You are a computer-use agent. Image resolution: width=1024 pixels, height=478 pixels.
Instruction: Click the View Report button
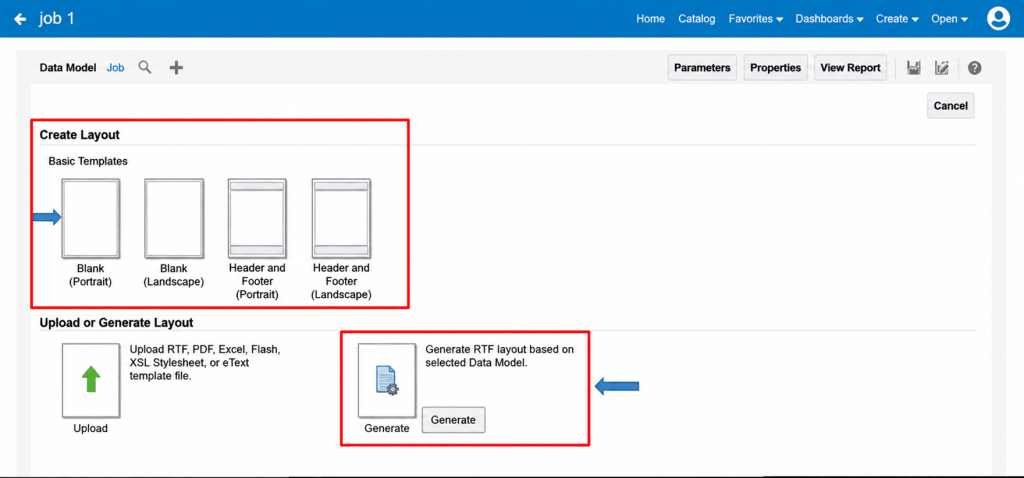[x=850, y=68]
